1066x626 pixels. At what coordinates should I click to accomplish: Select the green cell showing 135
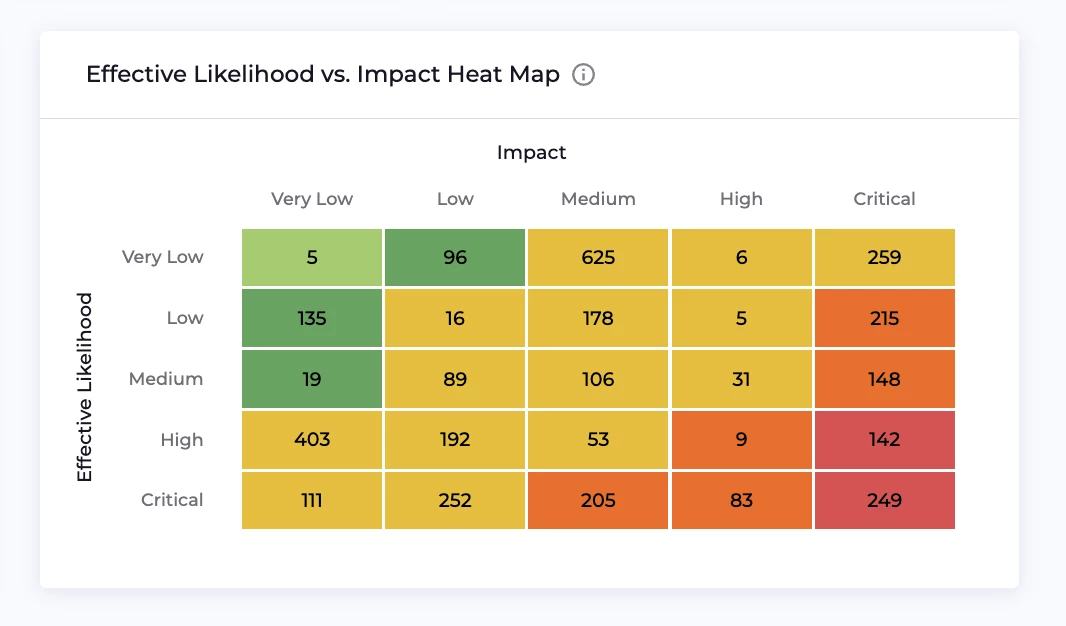[312, 319]
